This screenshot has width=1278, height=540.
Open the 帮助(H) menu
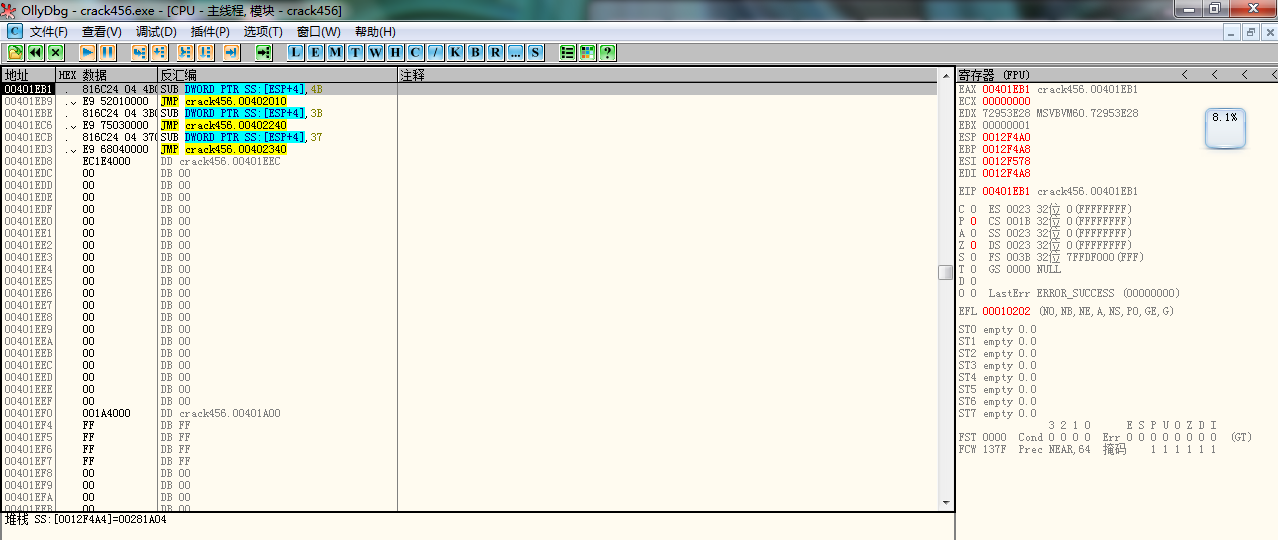(375, 32)
